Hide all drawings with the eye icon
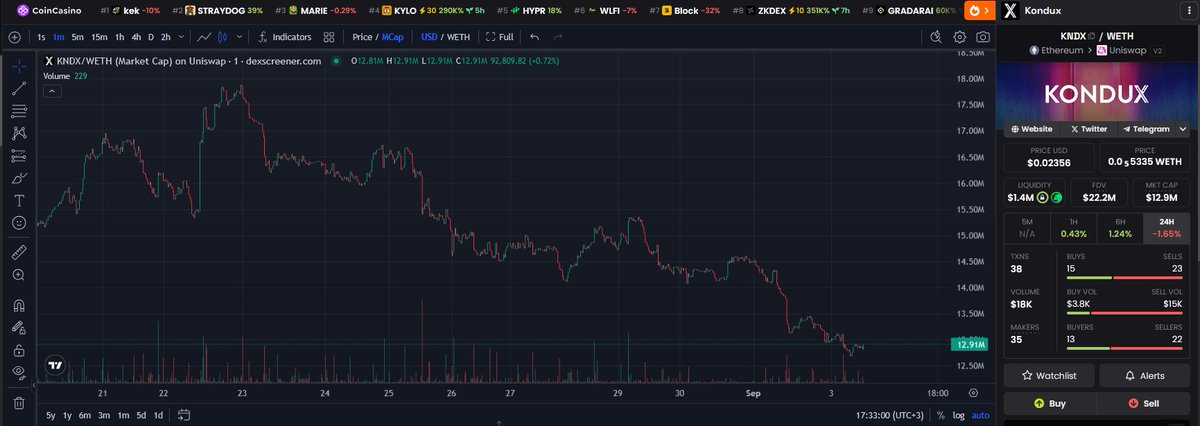The height and width of the screenshot is (426, 1200). (18, 372)
